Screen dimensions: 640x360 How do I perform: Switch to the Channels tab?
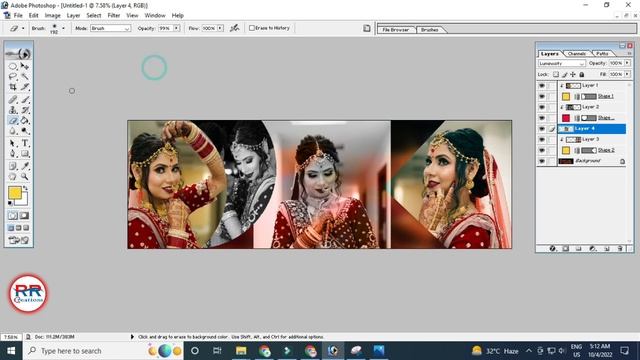coord(577,53)
